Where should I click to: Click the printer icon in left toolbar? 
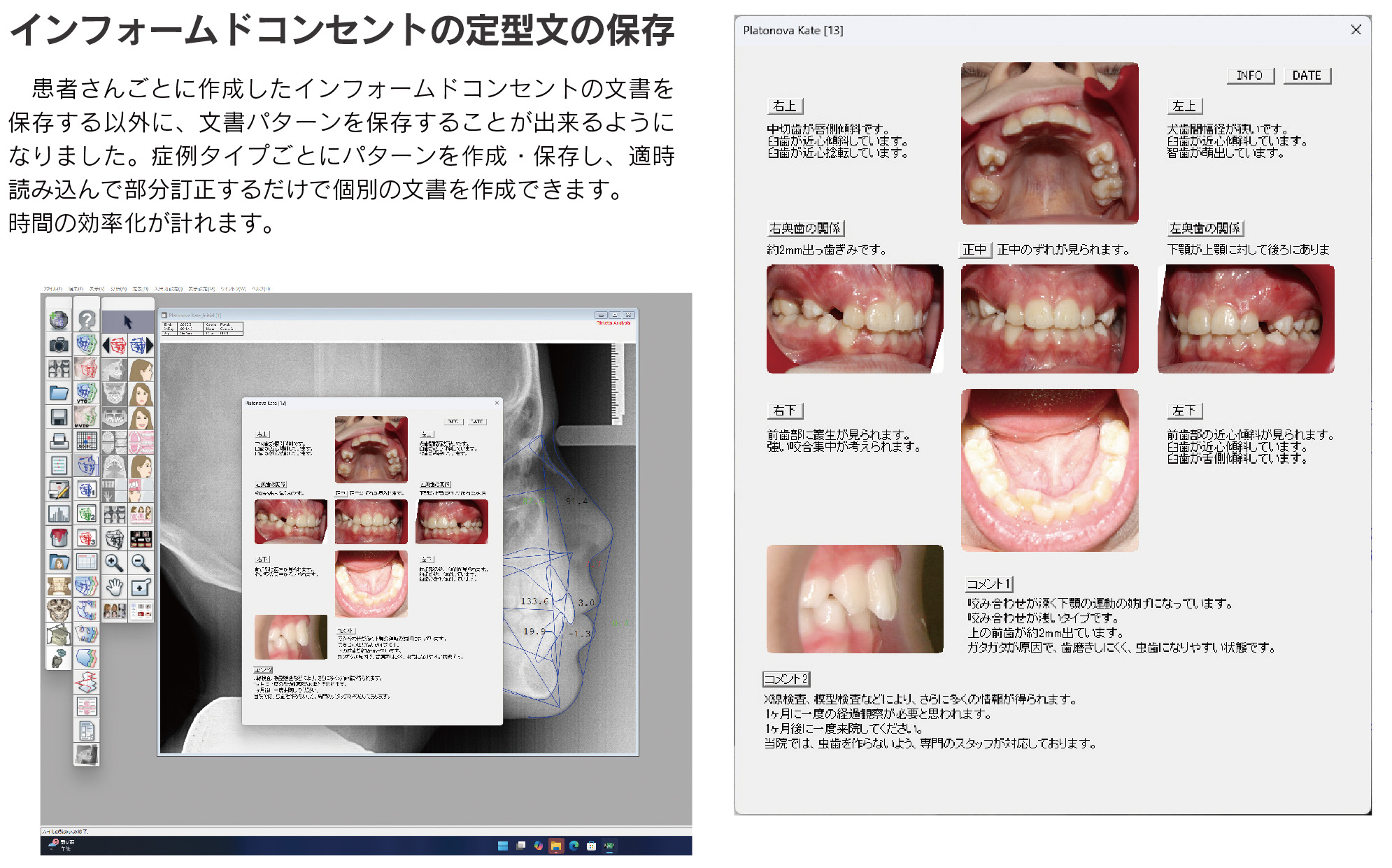(x=59, y=441)
